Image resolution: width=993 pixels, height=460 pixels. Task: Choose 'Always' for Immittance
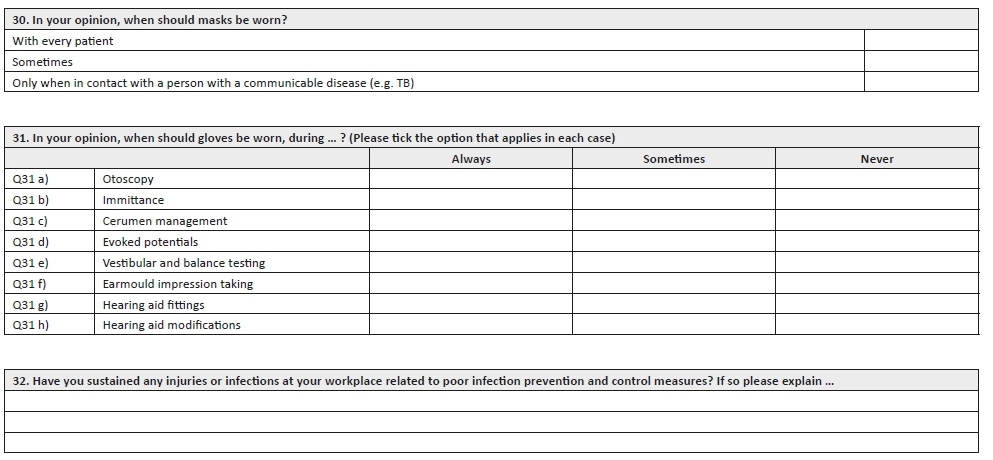[x=471, y=200]
